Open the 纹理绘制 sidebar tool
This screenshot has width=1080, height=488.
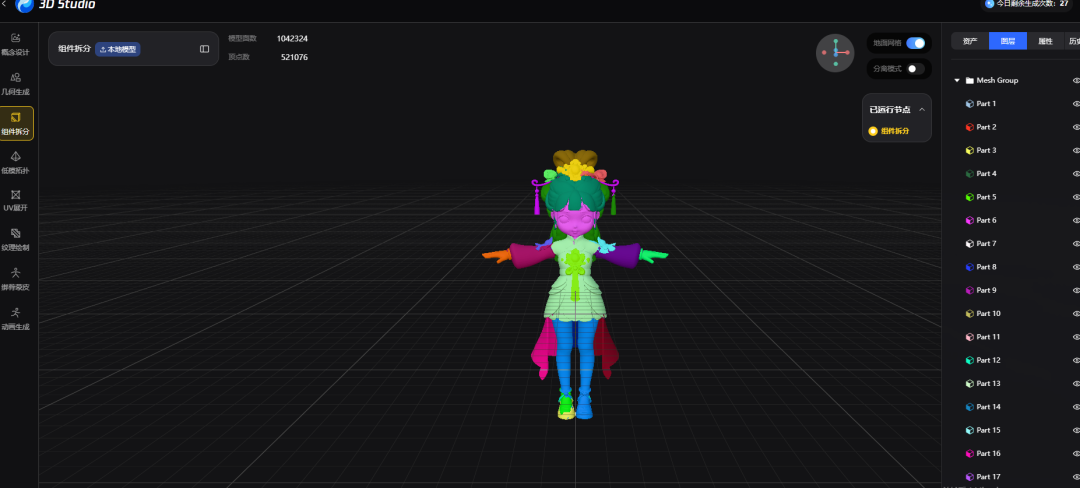(16, 240)
